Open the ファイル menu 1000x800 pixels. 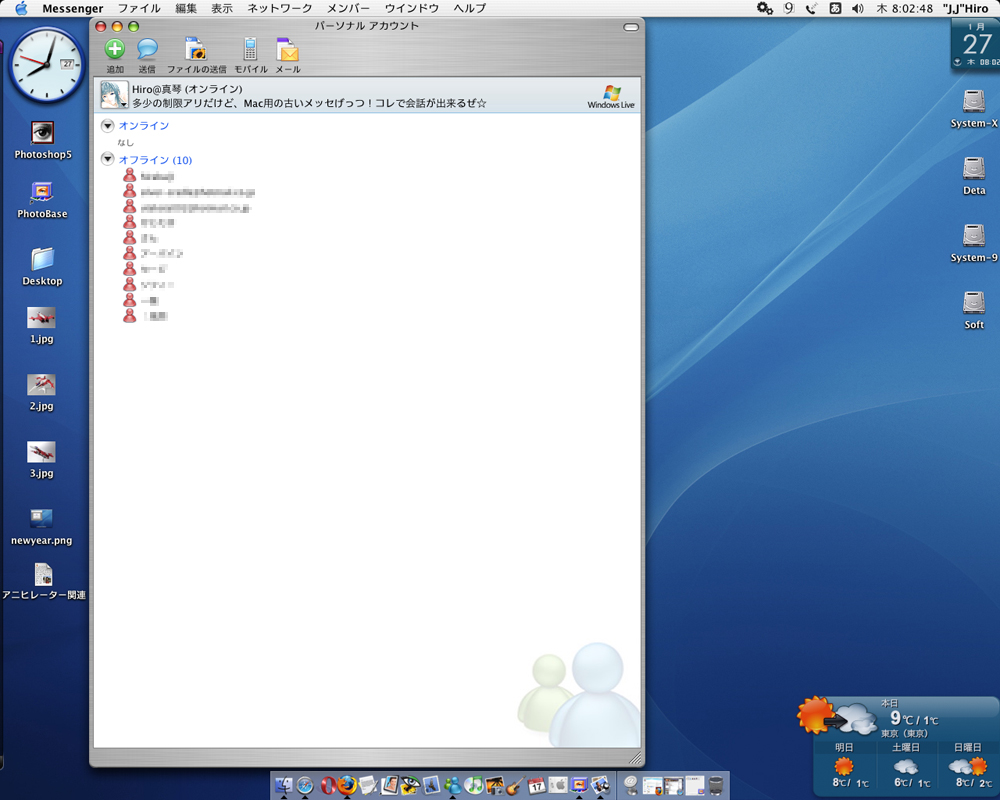(x=138, y=8)
